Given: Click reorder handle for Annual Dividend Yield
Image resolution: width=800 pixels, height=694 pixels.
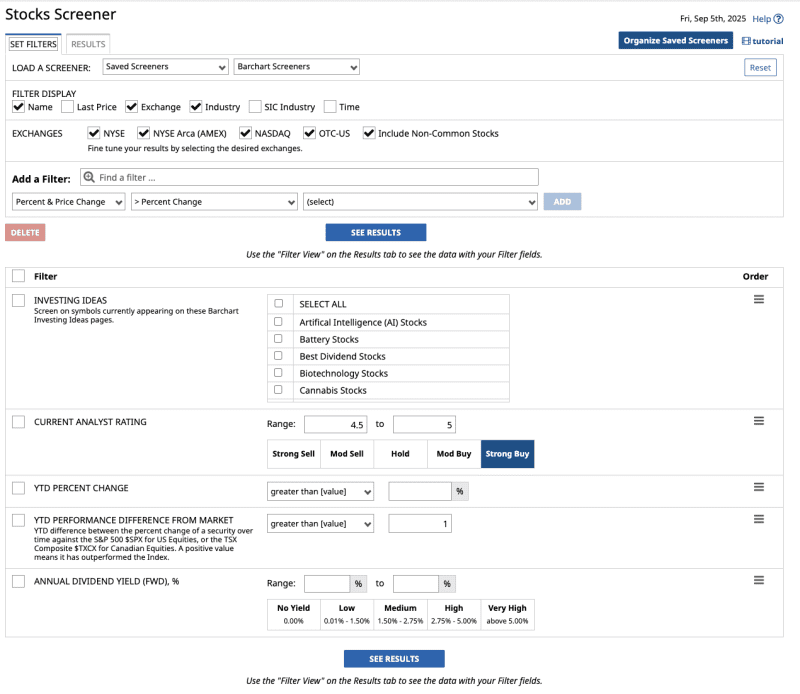Looking at the screenshot, I should (x=759, y=580).
